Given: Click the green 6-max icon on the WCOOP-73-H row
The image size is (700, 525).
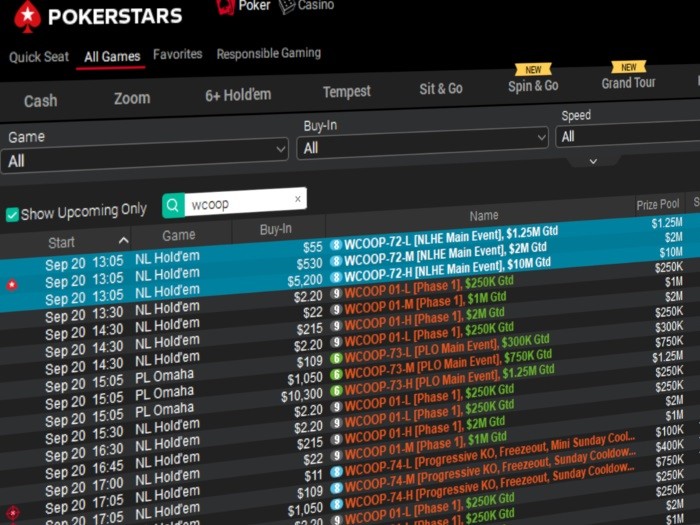Looking at the screenshot, I should [336, 391].
